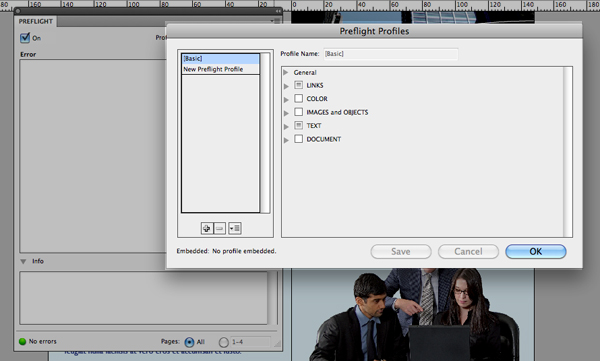This screenshot has width=600, height=361.
Task: Enable the IMAGES and OBJECTS checkbox
Action: coord(298,112)
